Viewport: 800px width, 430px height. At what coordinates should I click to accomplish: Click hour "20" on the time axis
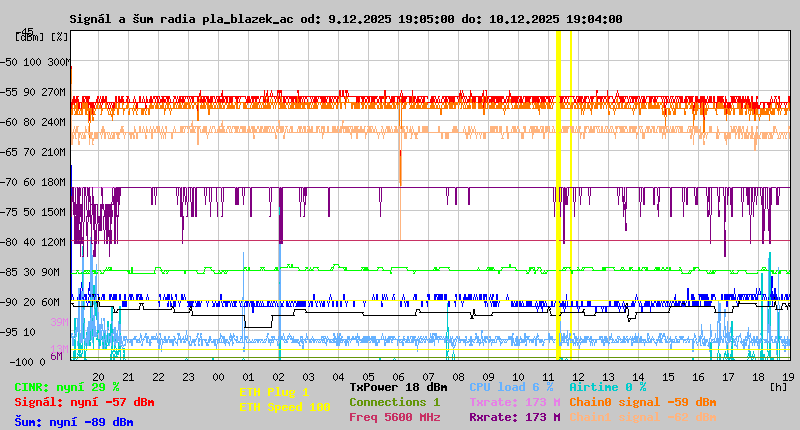pos(98,377)
